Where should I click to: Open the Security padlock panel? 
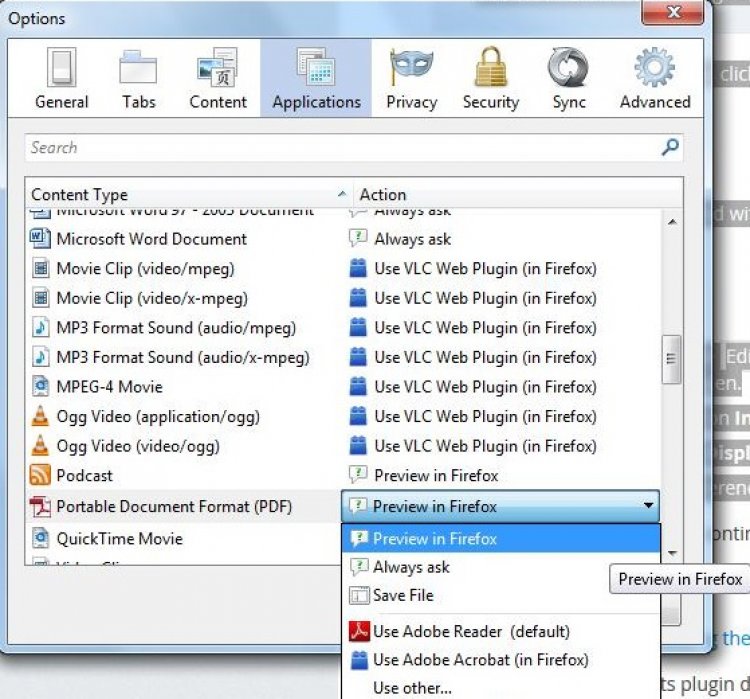pyautogui.click(x=490, y=79)
